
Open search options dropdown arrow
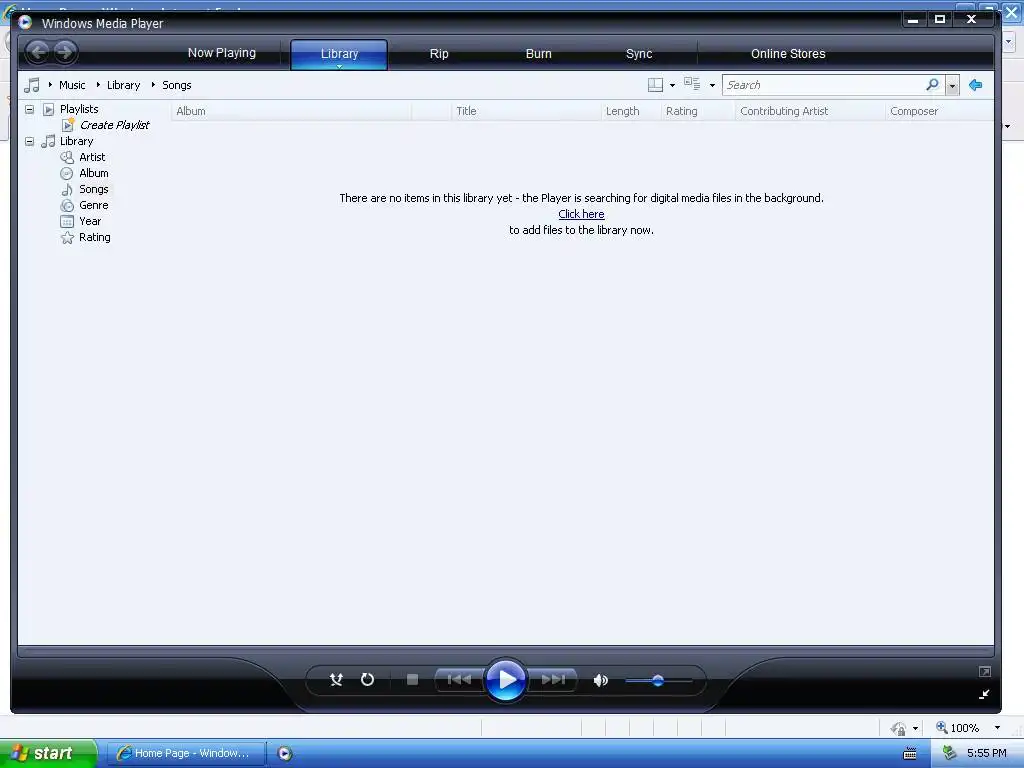click(952, 86)
